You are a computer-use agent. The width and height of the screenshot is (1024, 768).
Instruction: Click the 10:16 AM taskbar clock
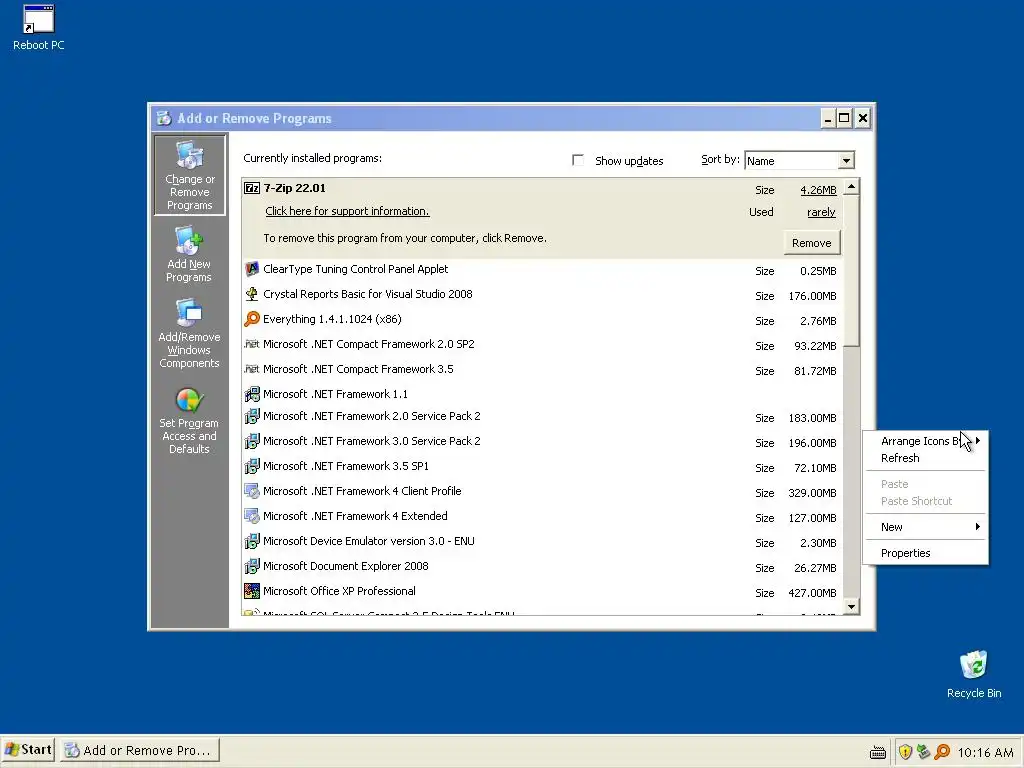(x=985, y=752)
